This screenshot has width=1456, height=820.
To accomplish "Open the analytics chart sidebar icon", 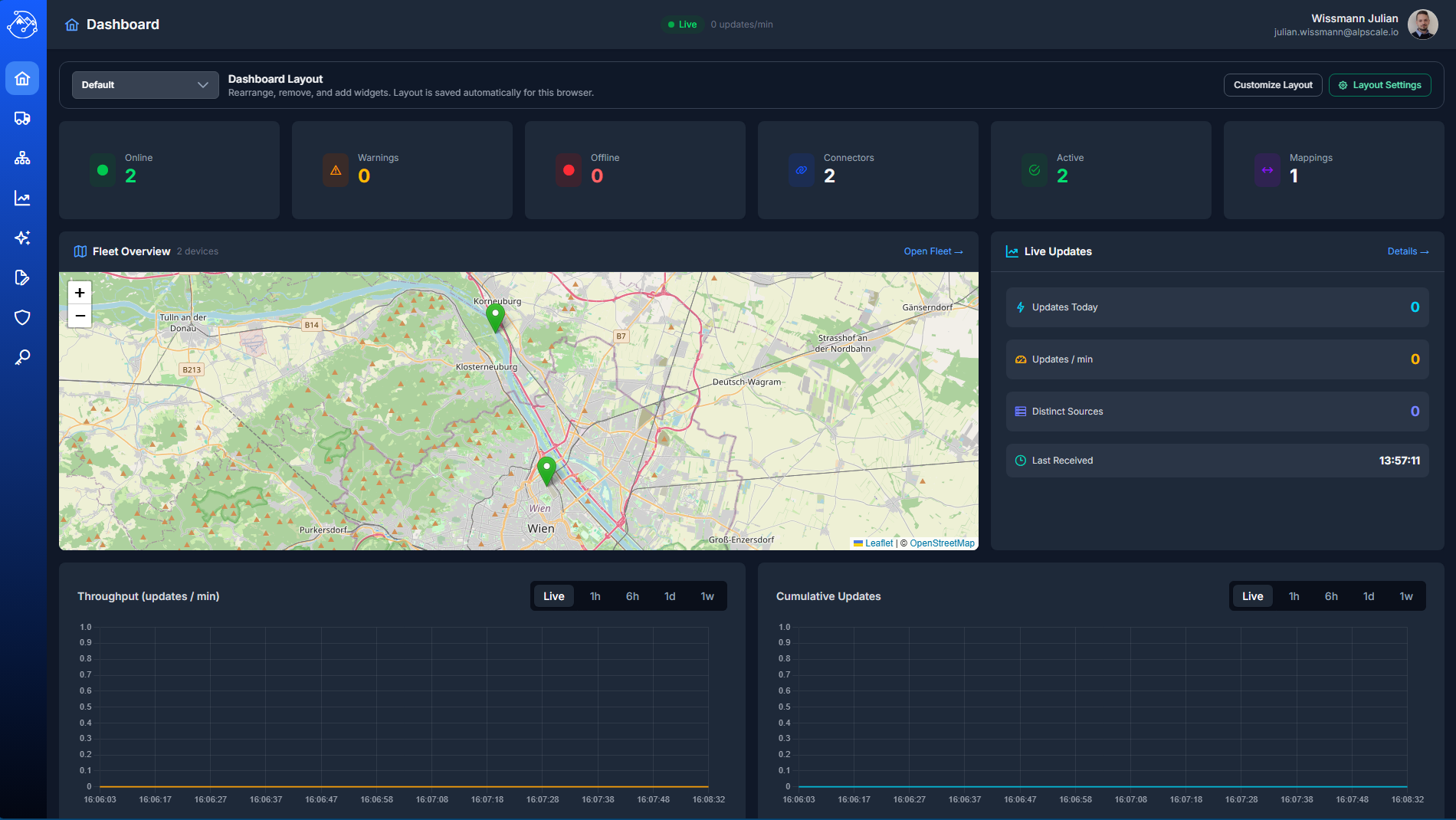I will coord(22,198).
